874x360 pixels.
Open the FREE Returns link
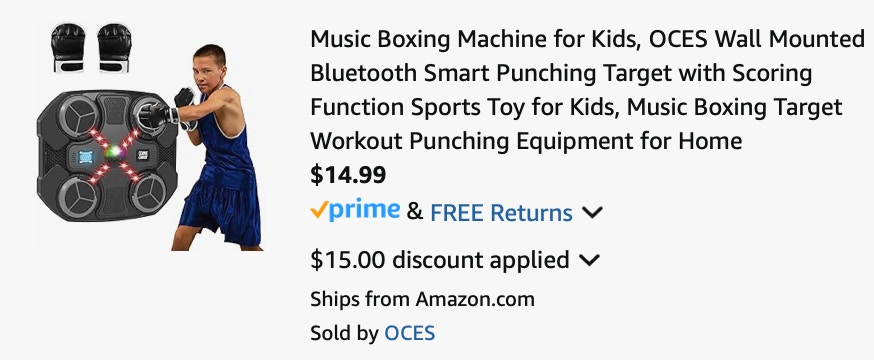click(501, 213)
